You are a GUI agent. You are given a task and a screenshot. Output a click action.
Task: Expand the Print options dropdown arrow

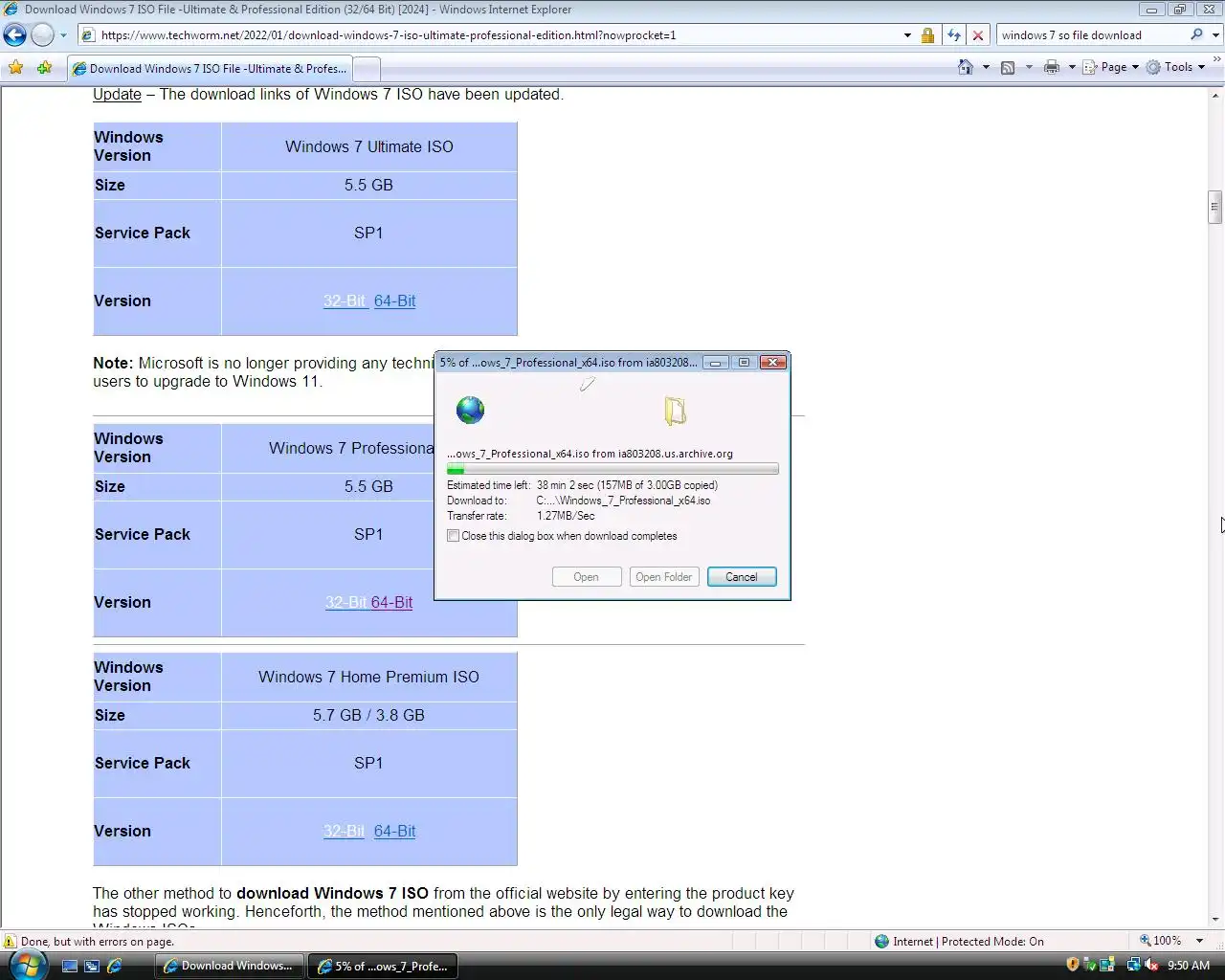(x=1072, y=67)
